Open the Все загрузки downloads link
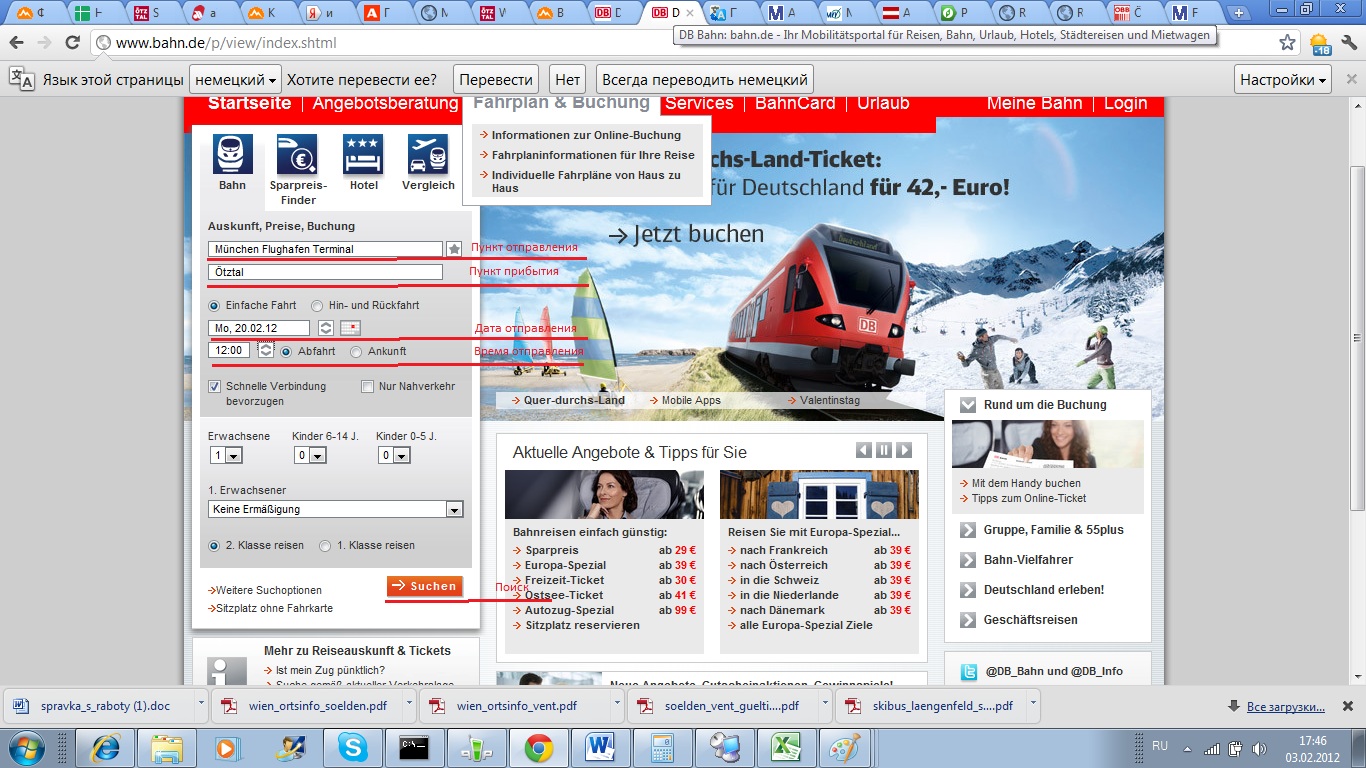 click(x=1286, y=707)
